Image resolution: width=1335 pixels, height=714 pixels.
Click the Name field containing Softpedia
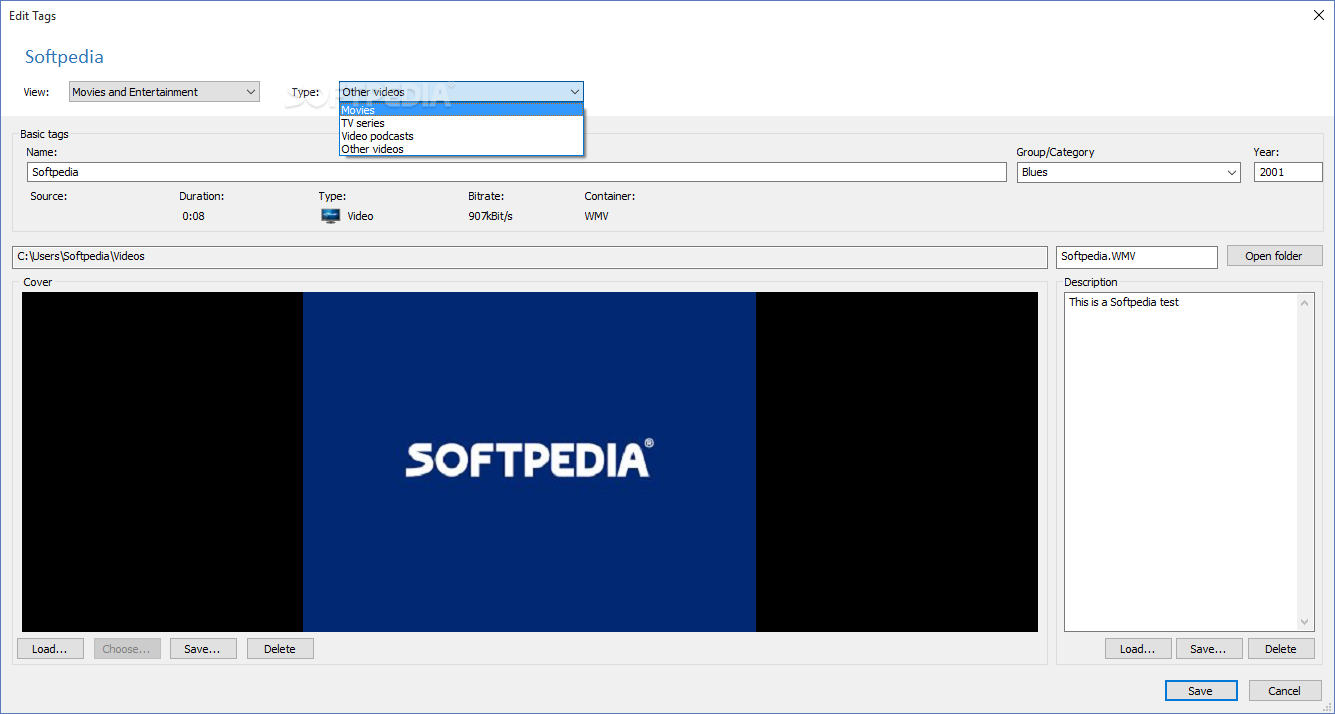click(x=517, y=172)
